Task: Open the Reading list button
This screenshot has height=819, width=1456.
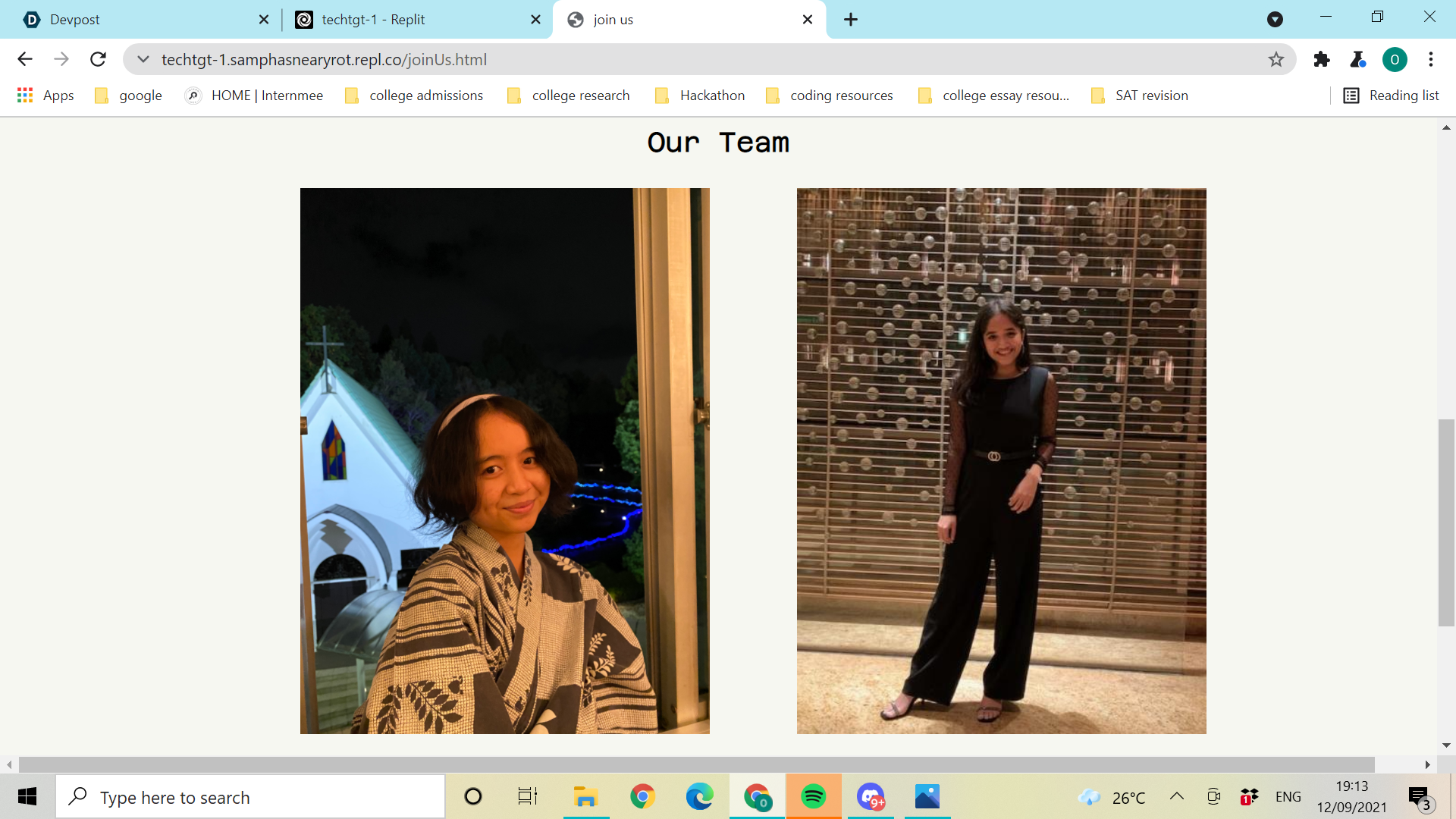Action: tap(1392, 96)
